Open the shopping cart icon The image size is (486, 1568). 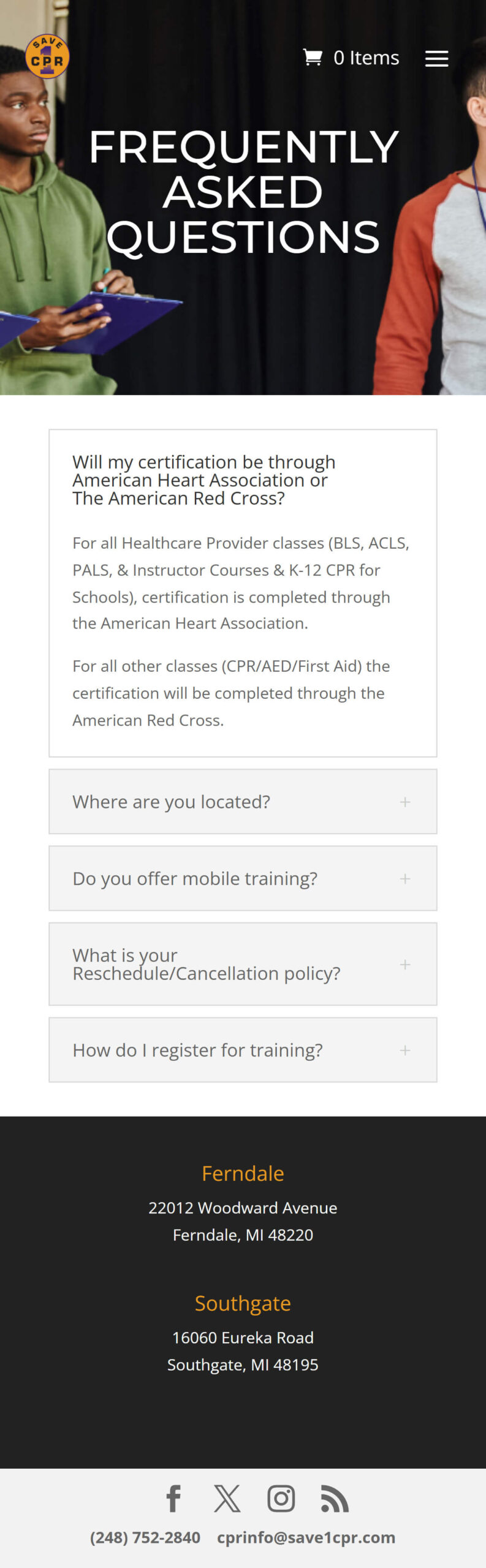tap(313, 58)
